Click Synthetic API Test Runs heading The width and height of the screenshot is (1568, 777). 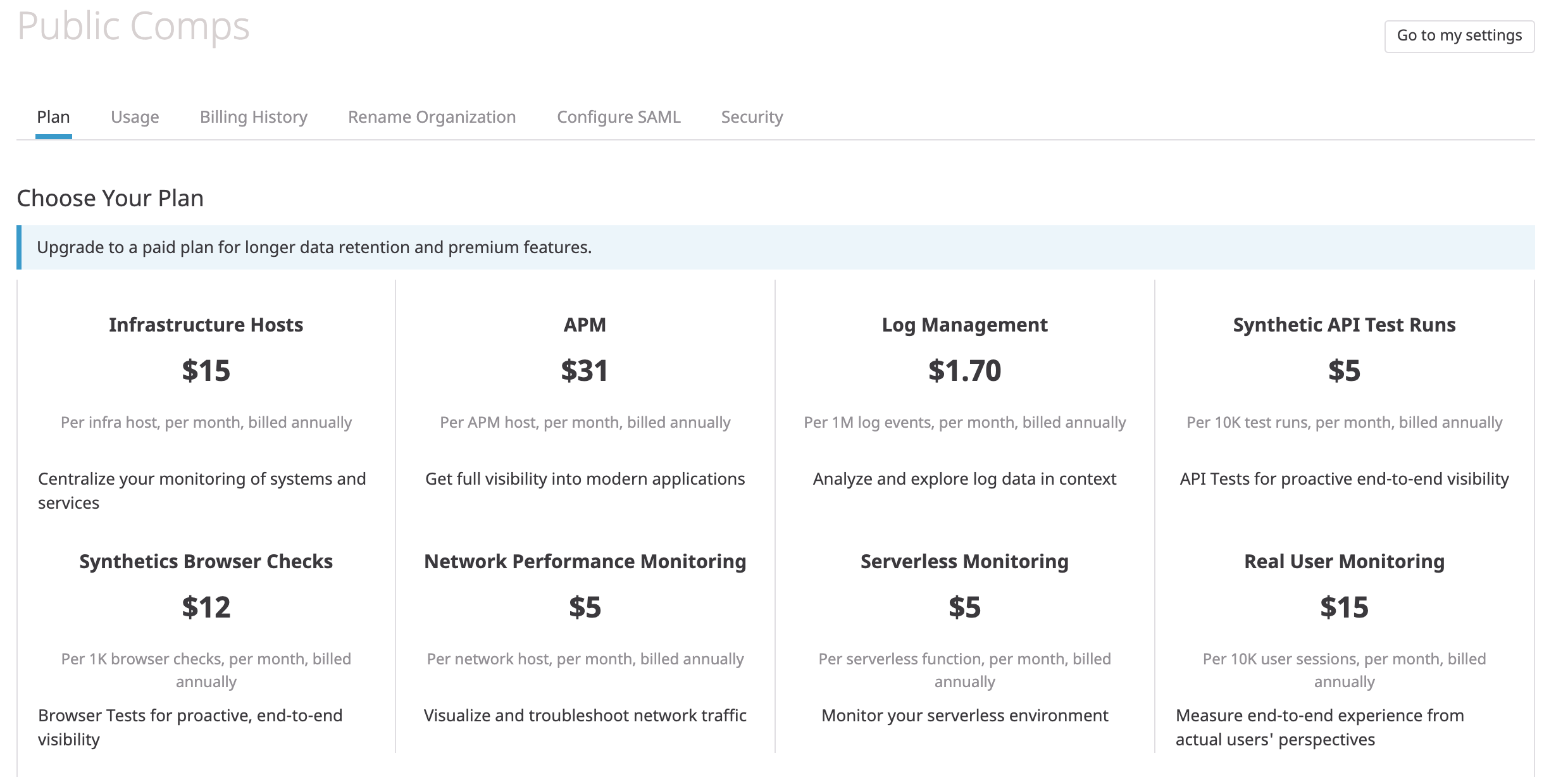[x=1344, y=325]
